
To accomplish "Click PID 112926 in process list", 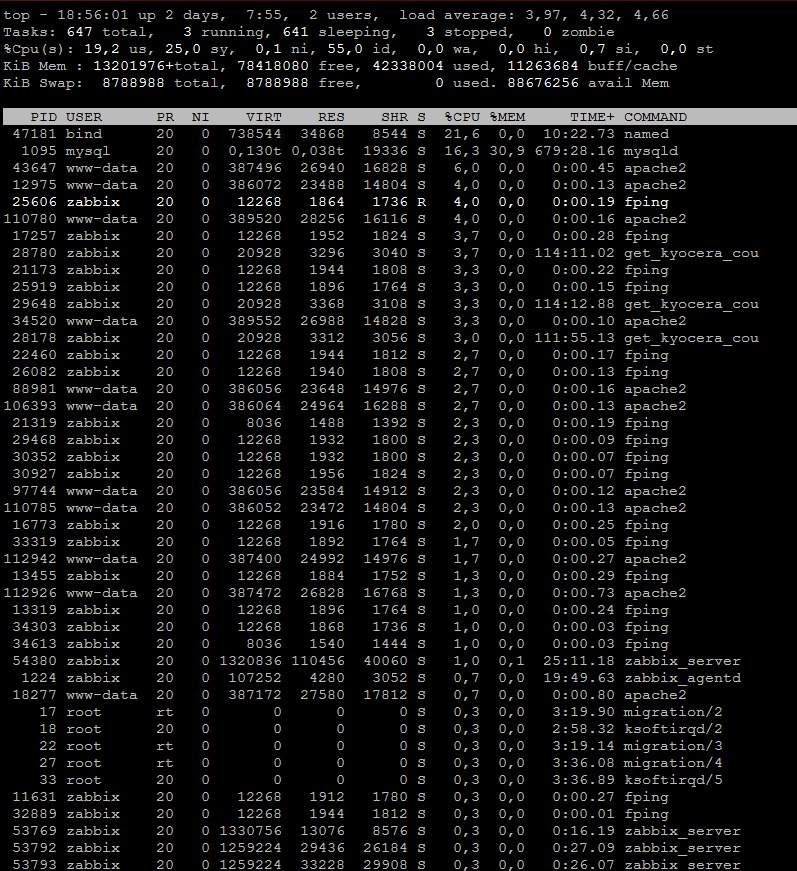I will [30, 593].
